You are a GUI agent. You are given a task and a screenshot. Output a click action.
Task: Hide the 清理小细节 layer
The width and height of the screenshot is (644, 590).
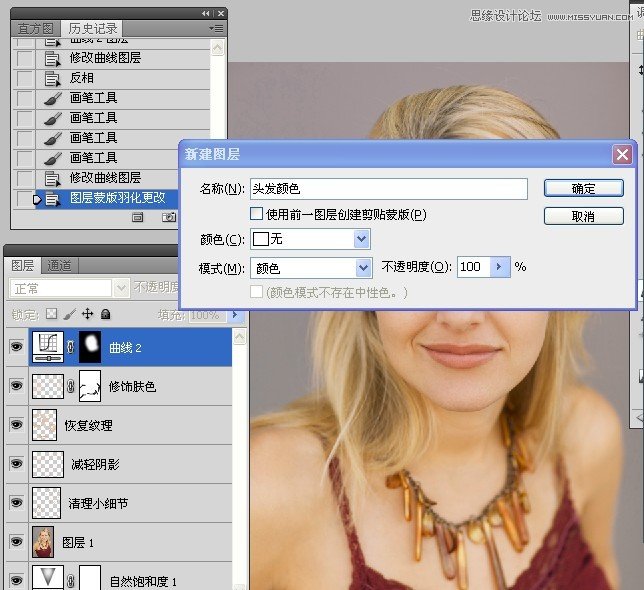tap(16, 503)
